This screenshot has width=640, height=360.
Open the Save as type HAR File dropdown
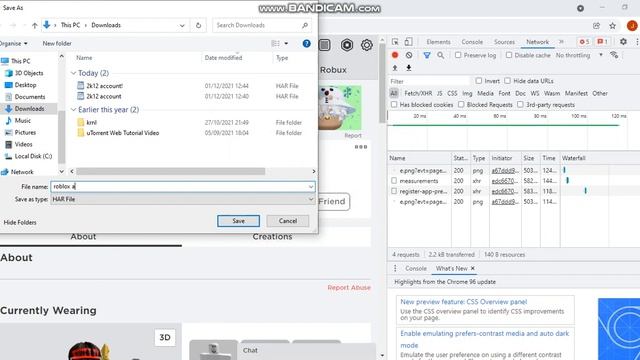click(x=183, y=199)
